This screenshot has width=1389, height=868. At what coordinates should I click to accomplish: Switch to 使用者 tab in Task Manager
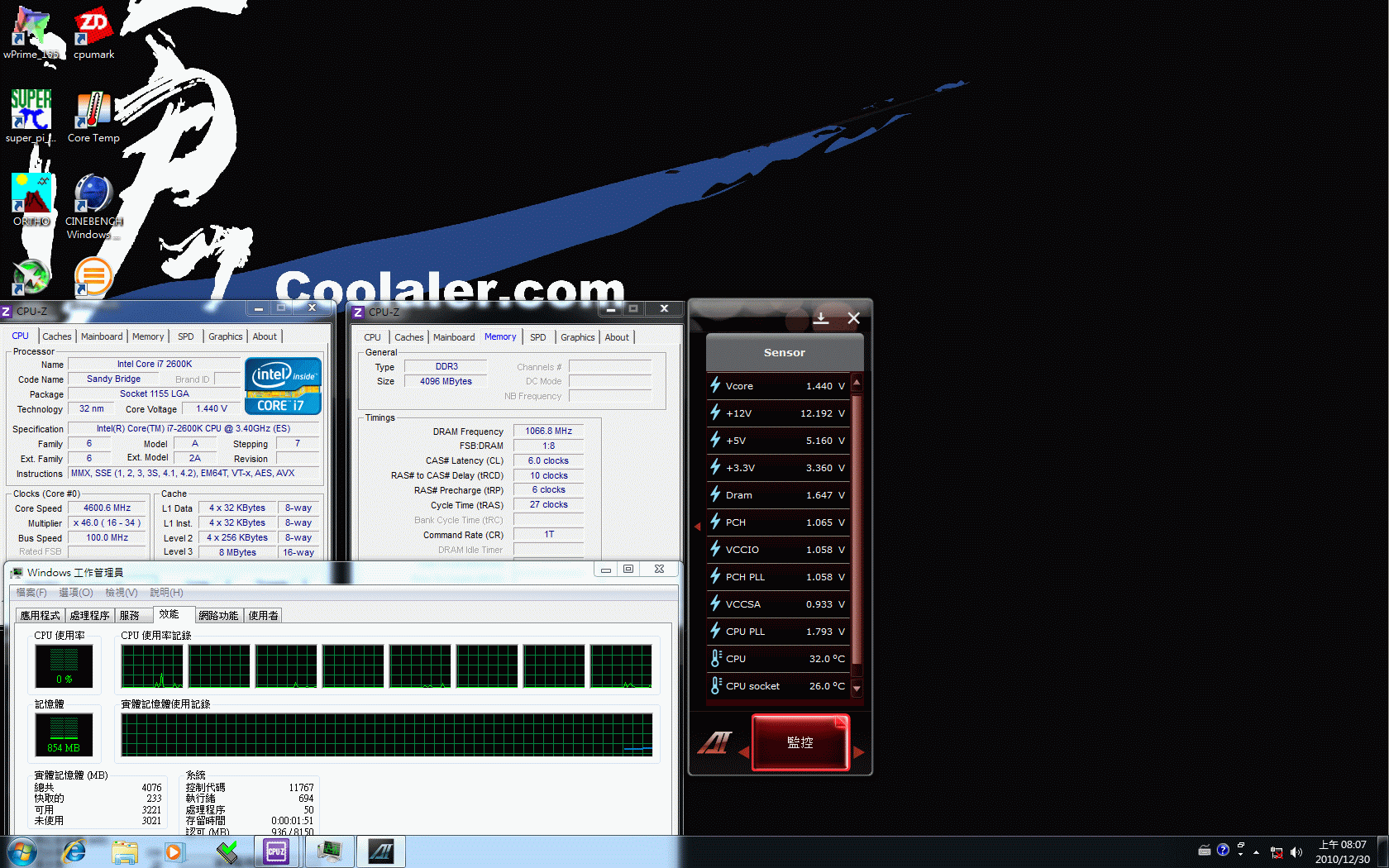(264, 615)
